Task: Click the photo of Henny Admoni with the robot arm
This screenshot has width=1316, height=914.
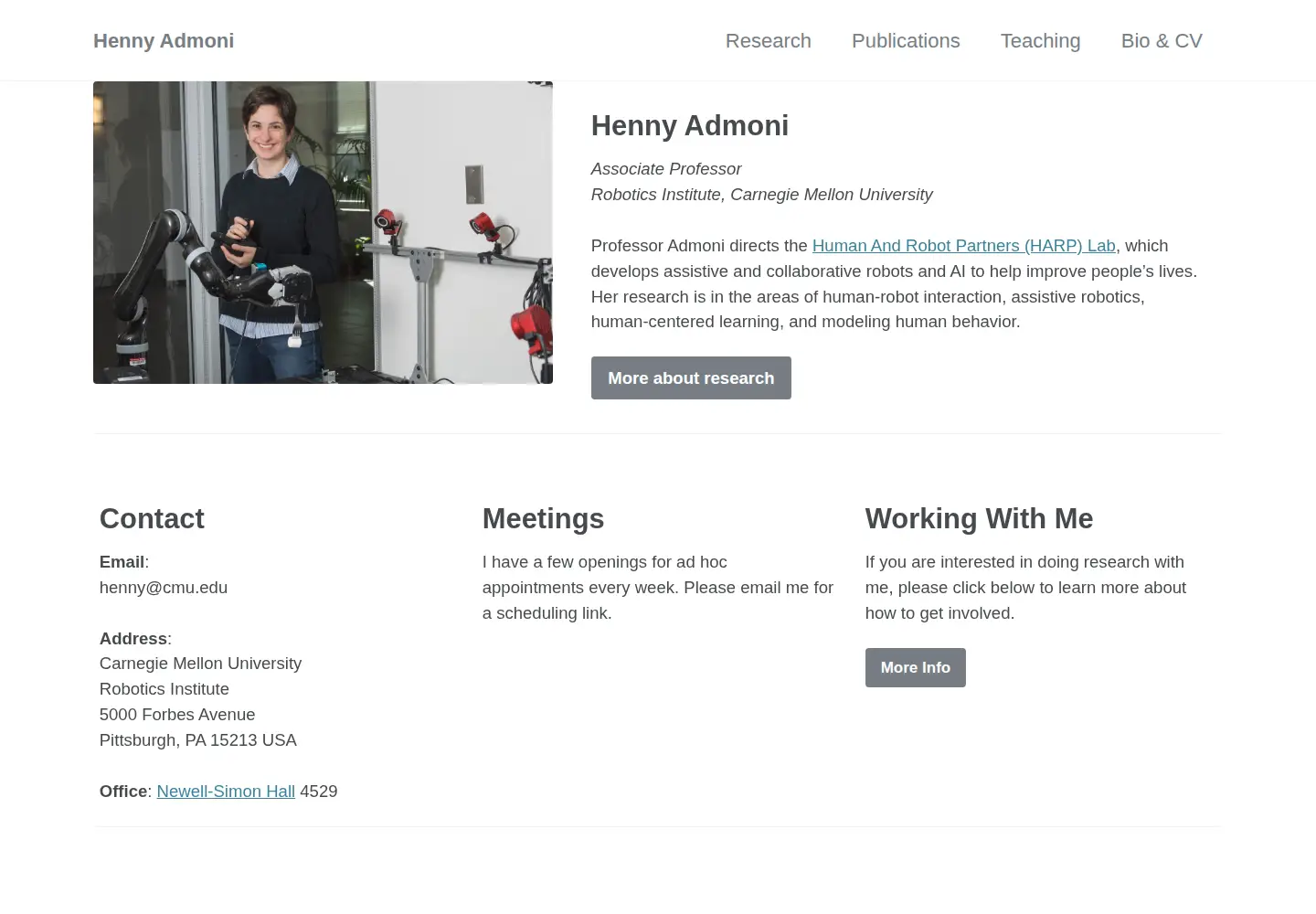Action: click(323, 232)
